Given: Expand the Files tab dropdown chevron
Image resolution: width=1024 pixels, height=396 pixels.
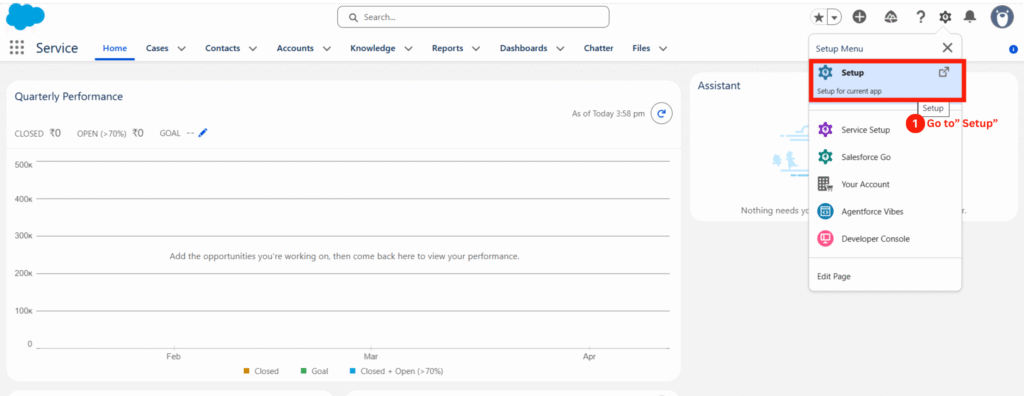Looking at the screenshot, I should click(663, 48).
